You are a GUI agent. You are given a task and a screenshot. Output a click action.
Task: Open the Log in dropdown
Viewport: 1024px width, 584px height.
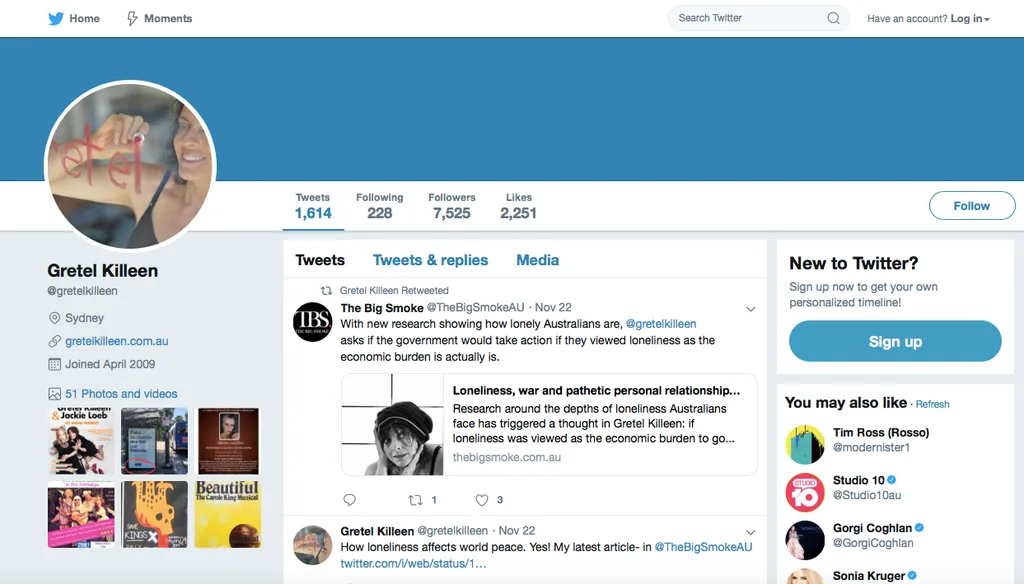(x=970, y=18)
